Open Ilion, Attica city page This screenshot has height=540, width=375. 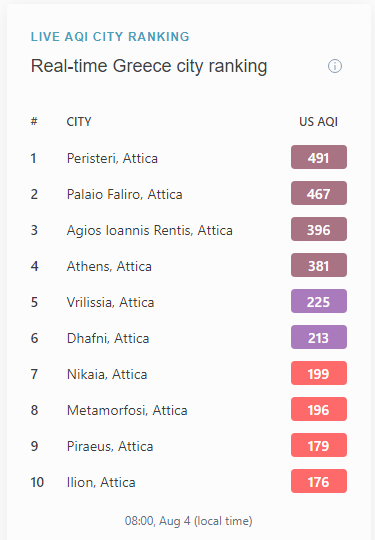click(x=101, y=482)
